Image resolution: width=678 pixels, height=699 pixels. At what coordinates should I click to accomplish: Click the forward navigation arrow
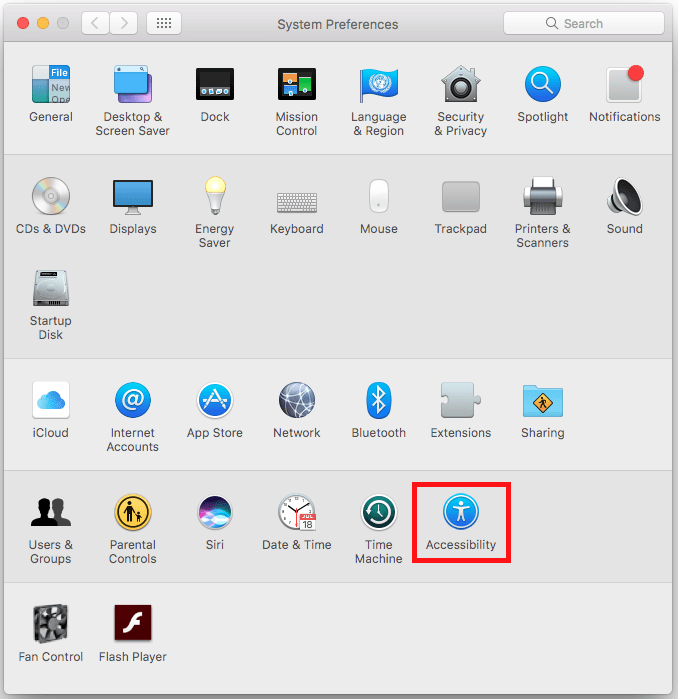tap(123, 23)
